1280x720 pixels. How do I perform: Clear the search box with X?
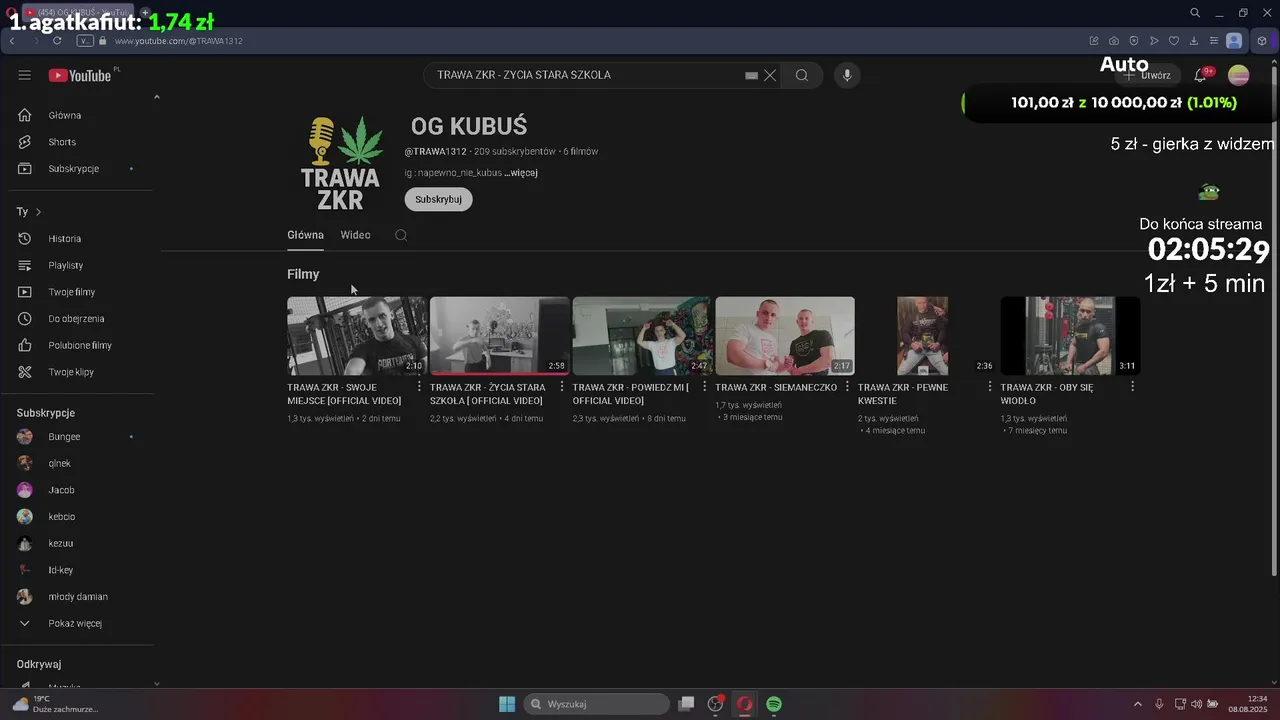click(x=770, y=75)
